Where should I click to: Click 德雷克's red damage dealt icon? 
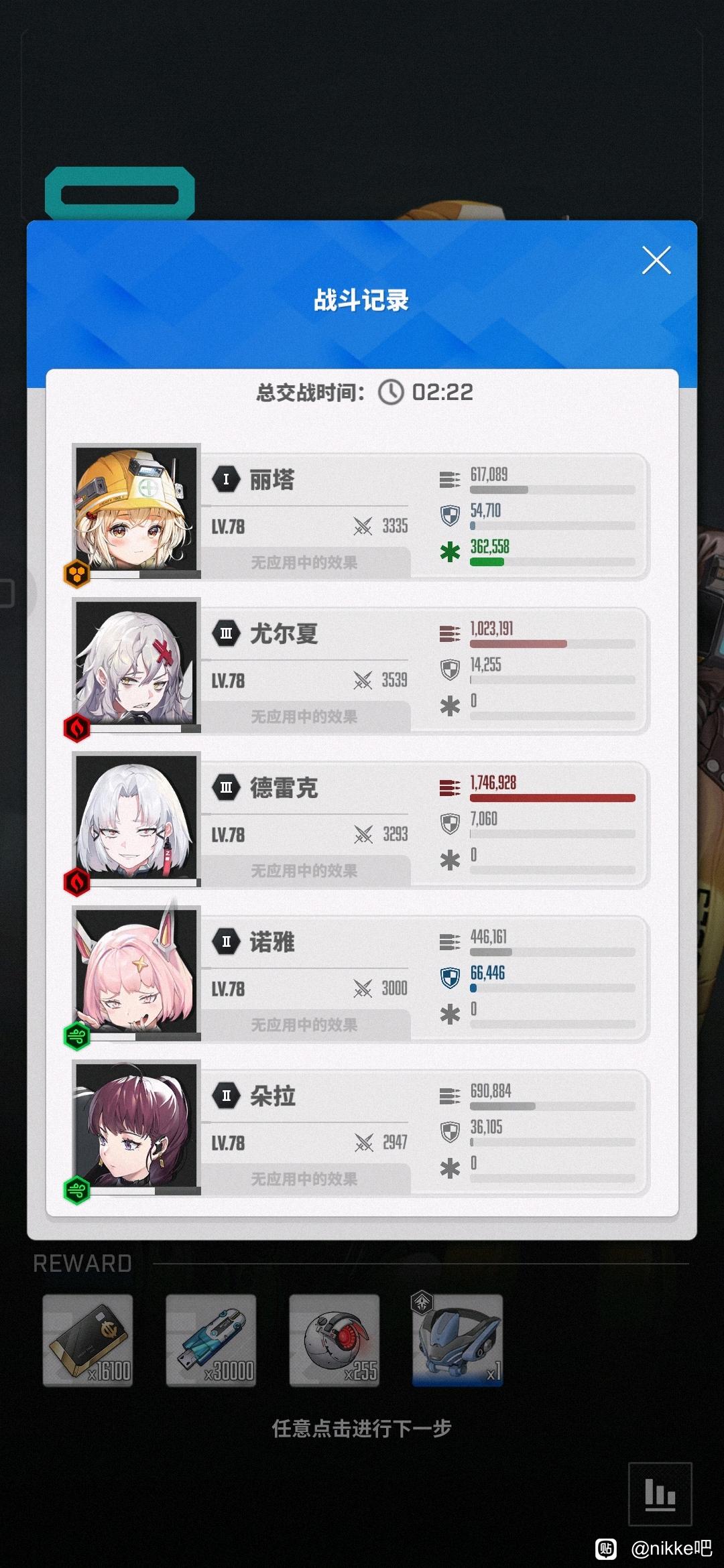(450, 787)
